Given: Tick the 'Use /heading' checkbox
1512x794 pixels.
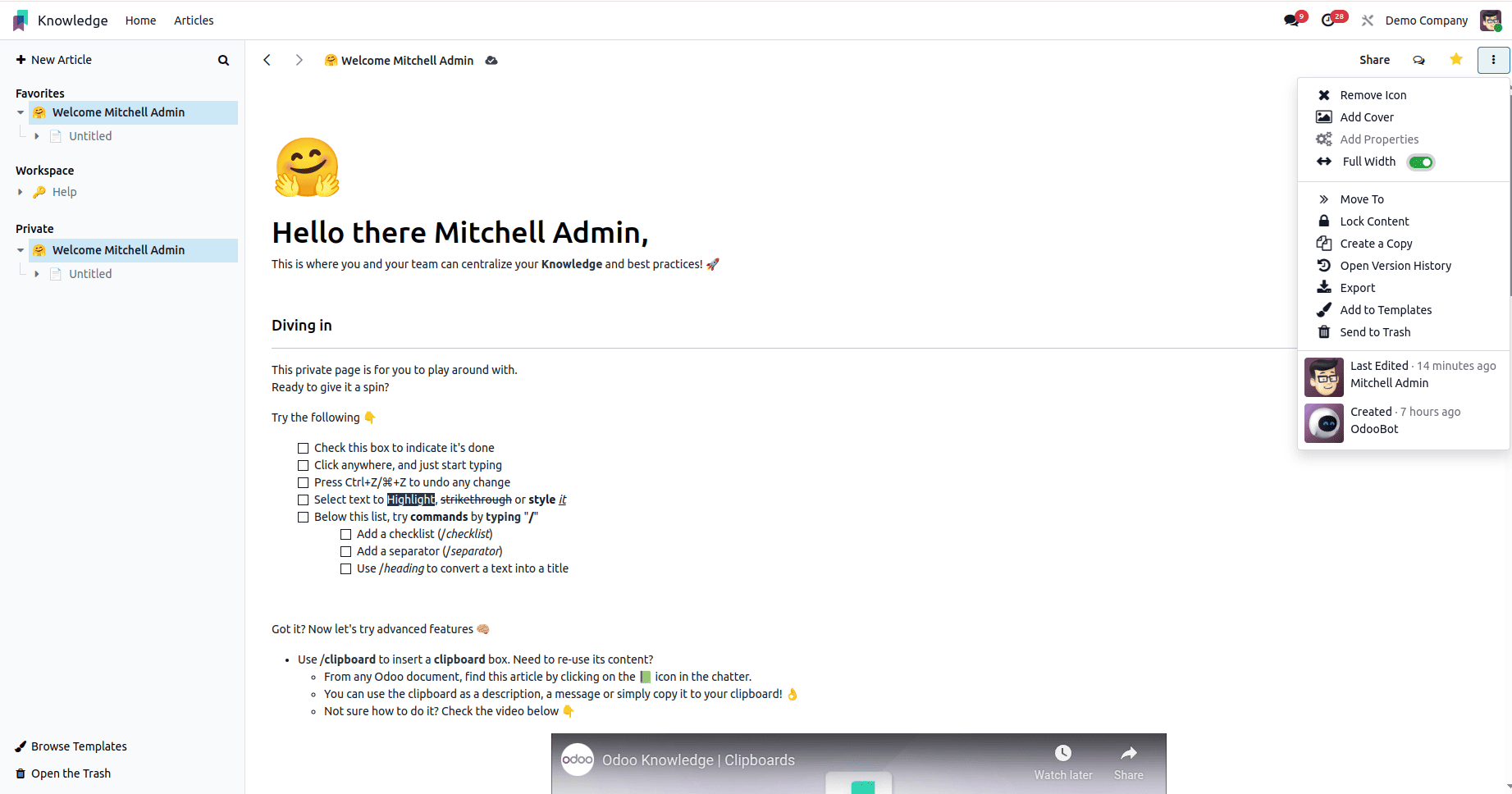Looking at the screenshot, I should pyautogui.click(x=346, y=568).
